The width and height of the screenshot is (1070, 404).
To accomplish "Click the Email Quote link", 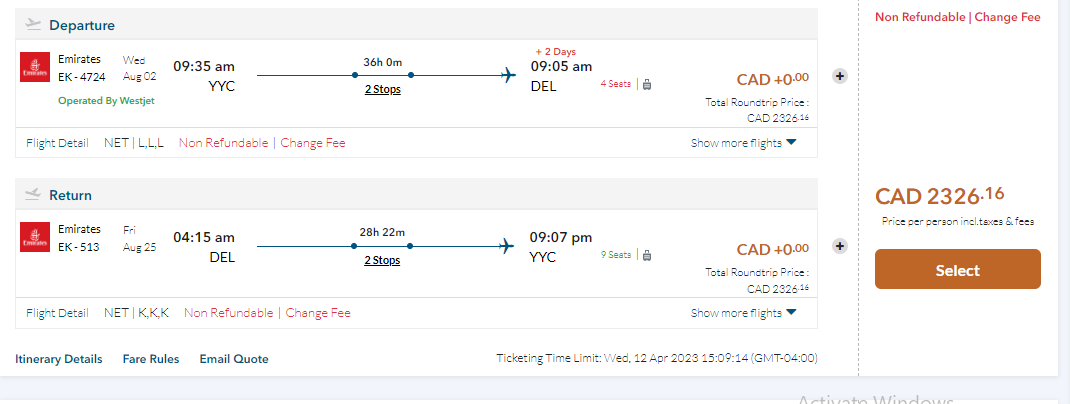I will [234, 359].
